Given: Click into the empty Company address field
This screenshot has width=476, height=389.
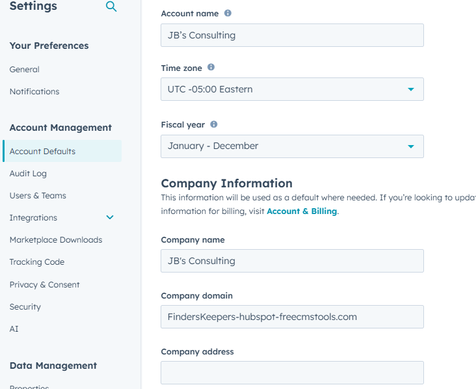Looking at the screenshot, I should point(292,373).
